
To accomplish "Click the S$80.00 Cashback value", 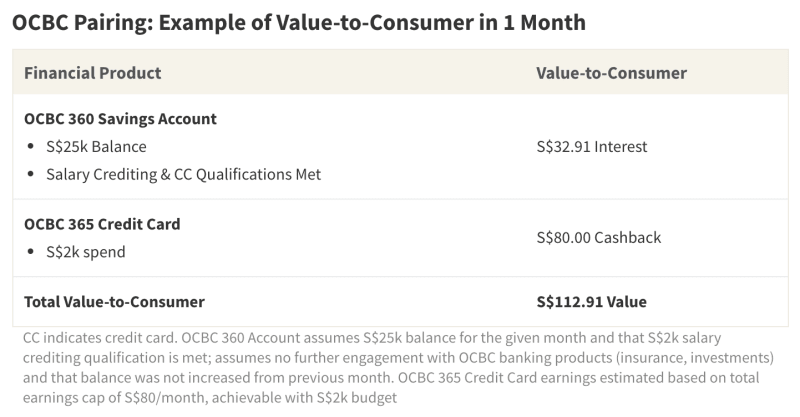I will coord(598,238).
